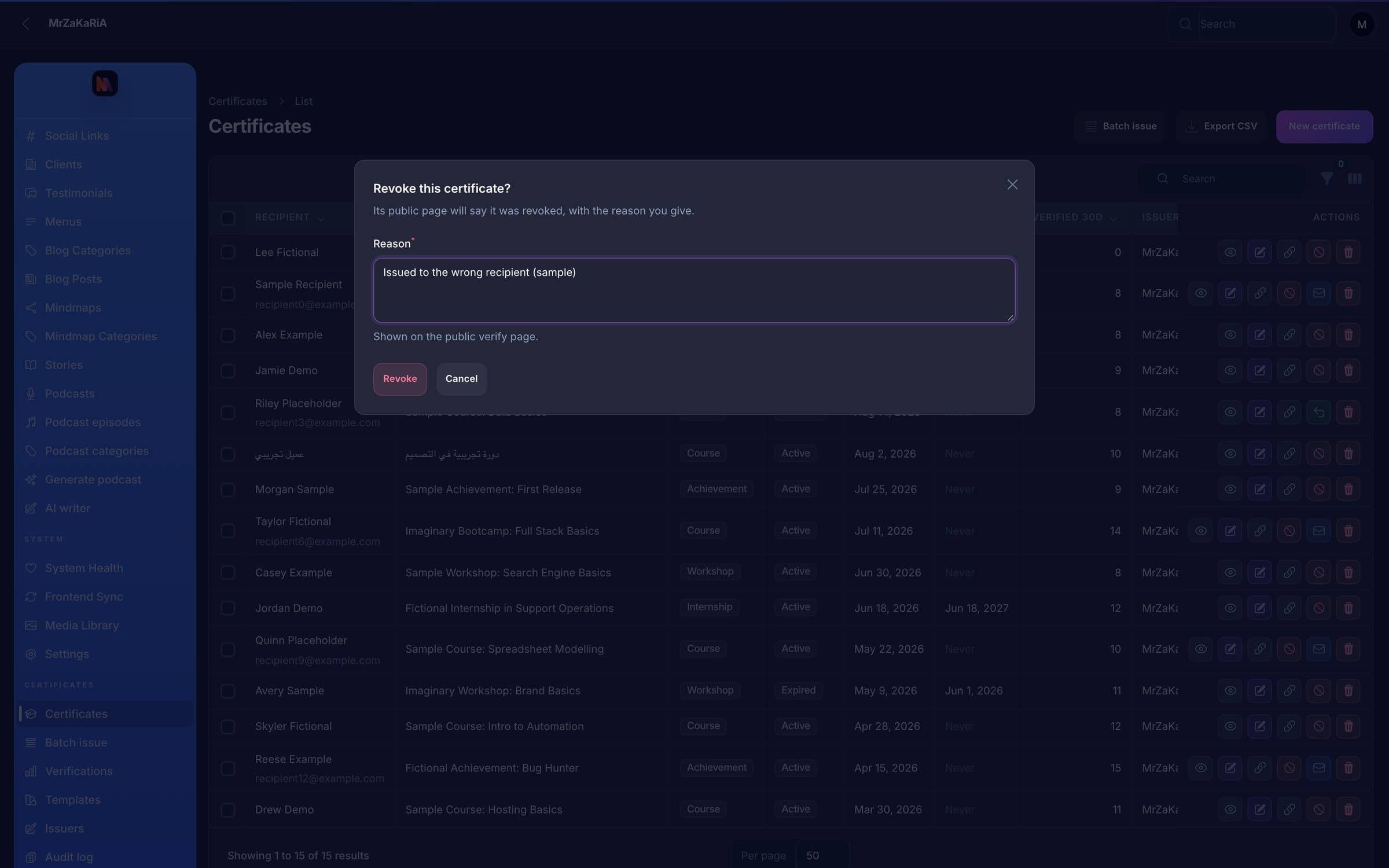Click the Batch issue header button
The height and width of the screenshot is (868, 1389).
pos(1120,126)
